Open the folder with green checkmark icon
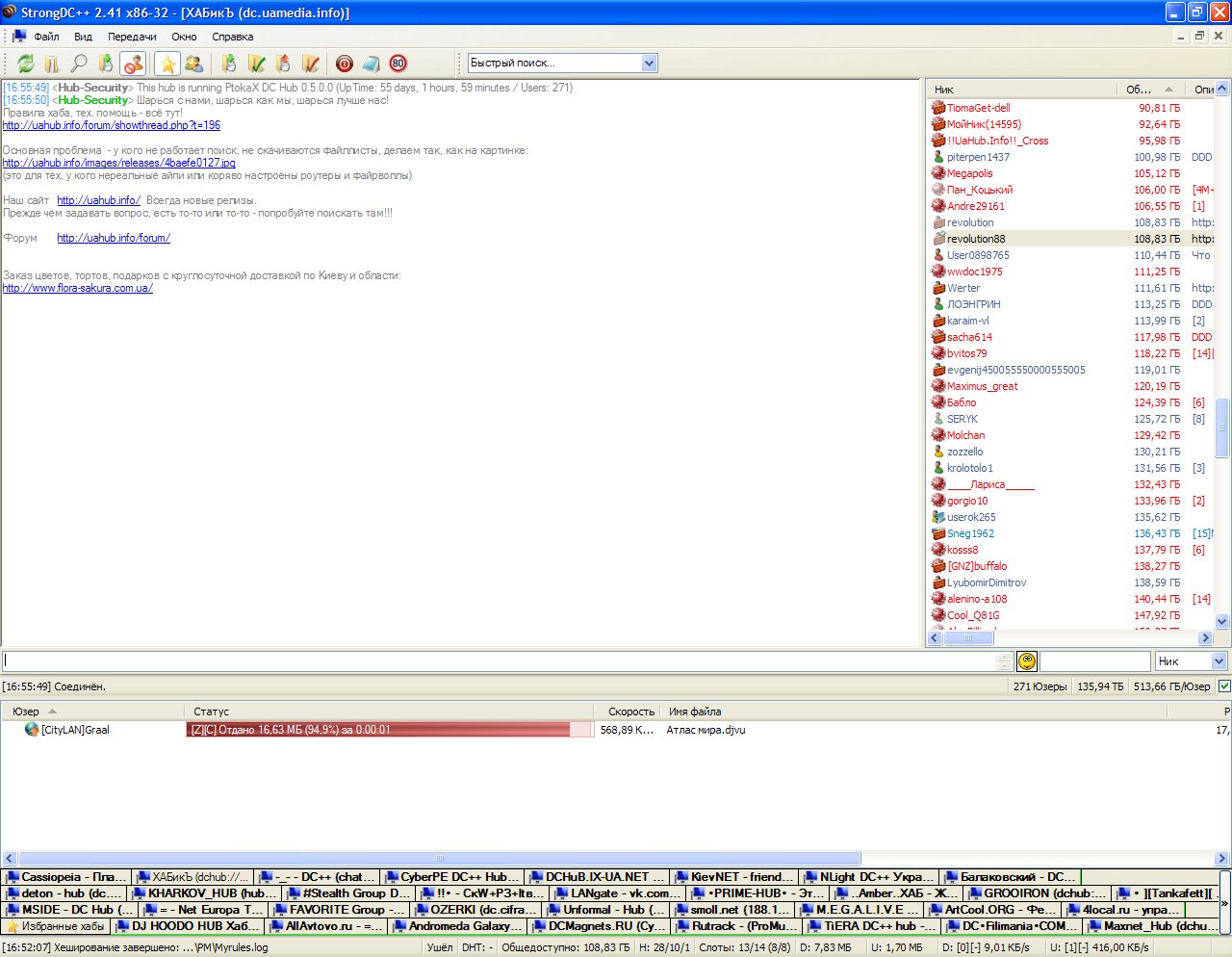The width and height of the screenshot is (1232, 957). tap(256, 64)
